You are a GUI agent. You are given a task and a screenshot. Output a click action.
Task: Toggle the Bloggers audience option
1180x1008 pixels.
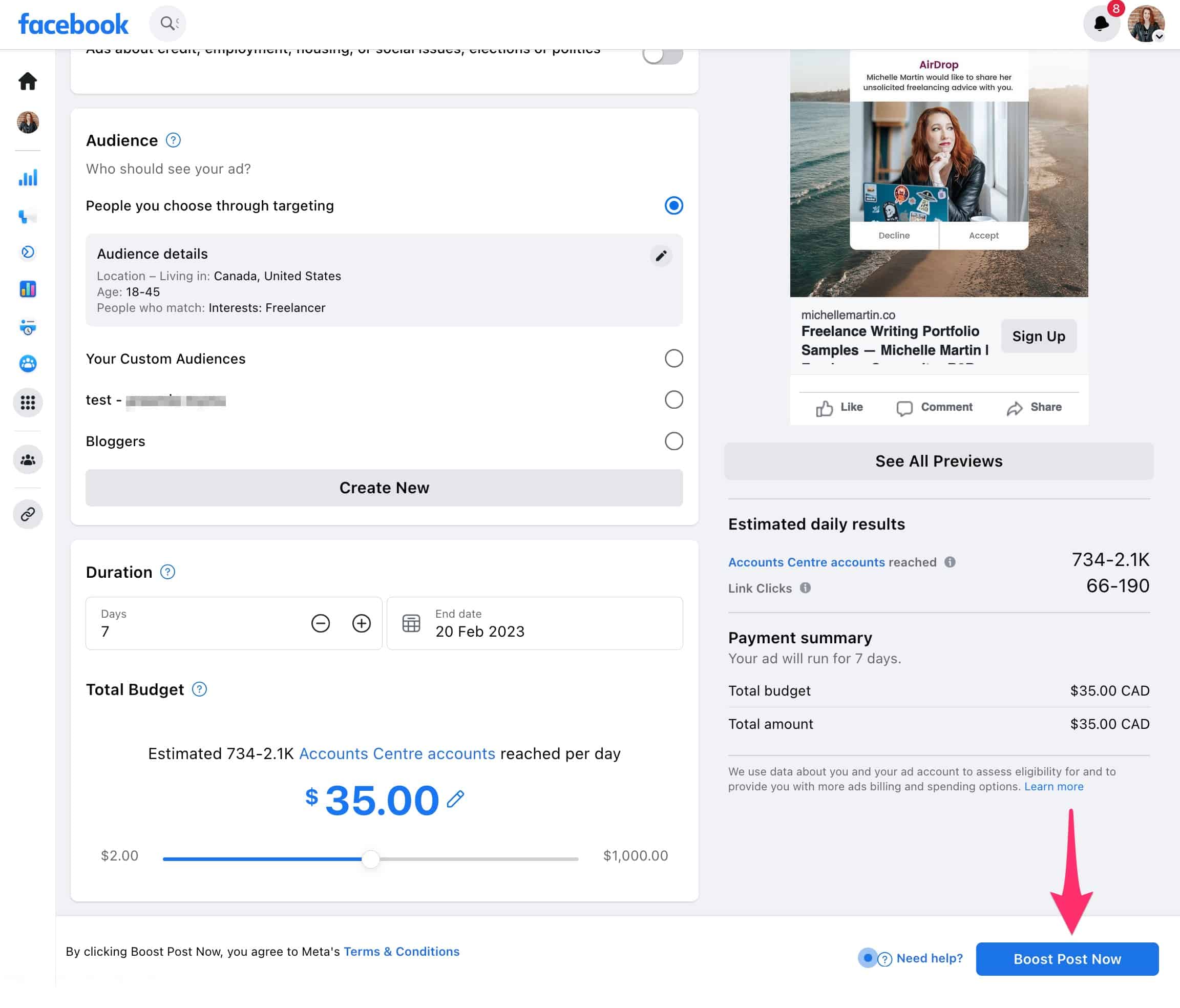(673, 441)
